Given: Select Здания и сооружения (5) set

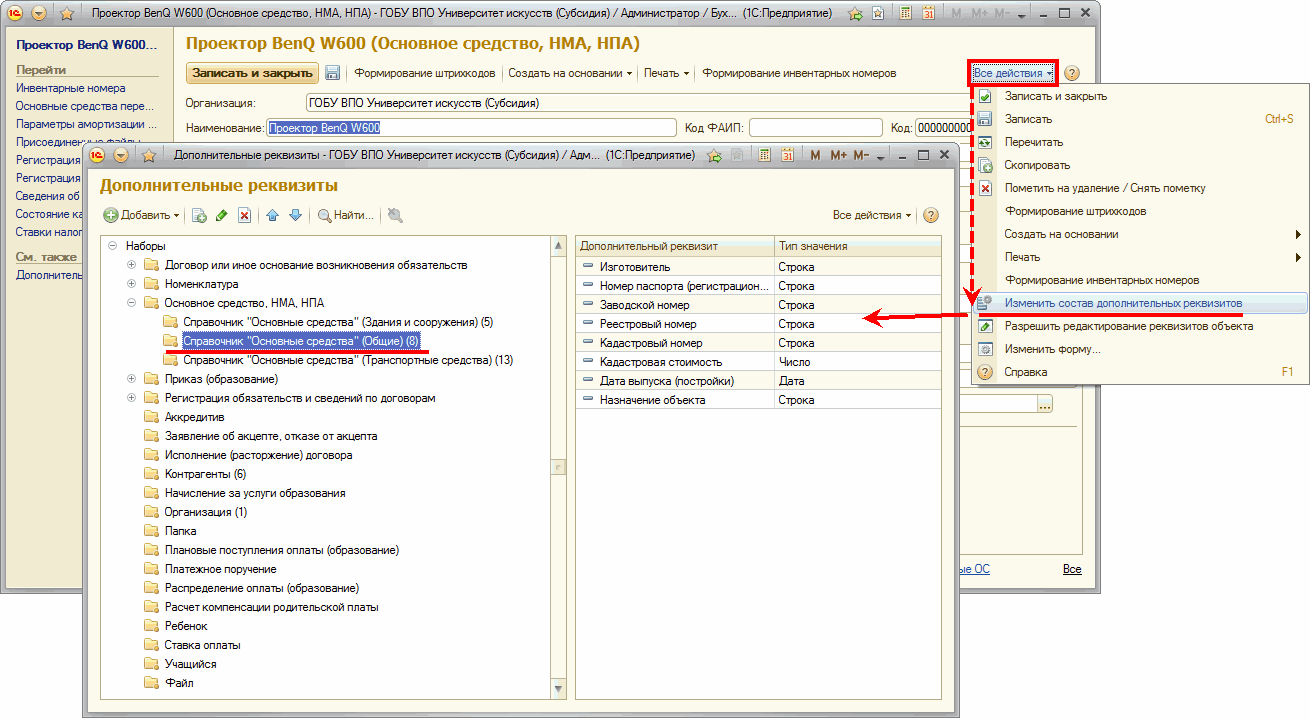Looking at the screenshot, I should (x=338, y=322).
